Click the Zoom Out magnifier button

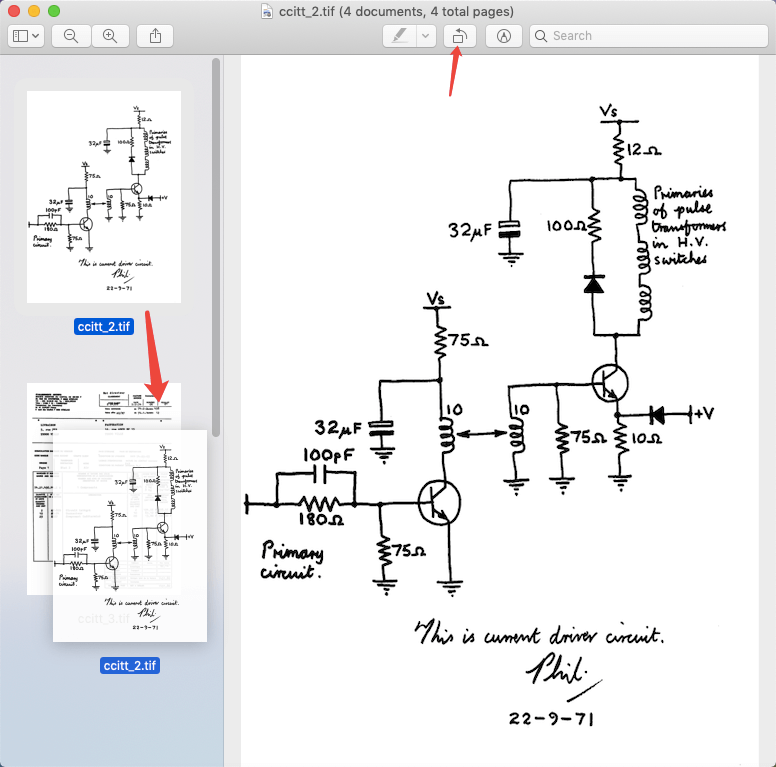[x=71, y=36]
